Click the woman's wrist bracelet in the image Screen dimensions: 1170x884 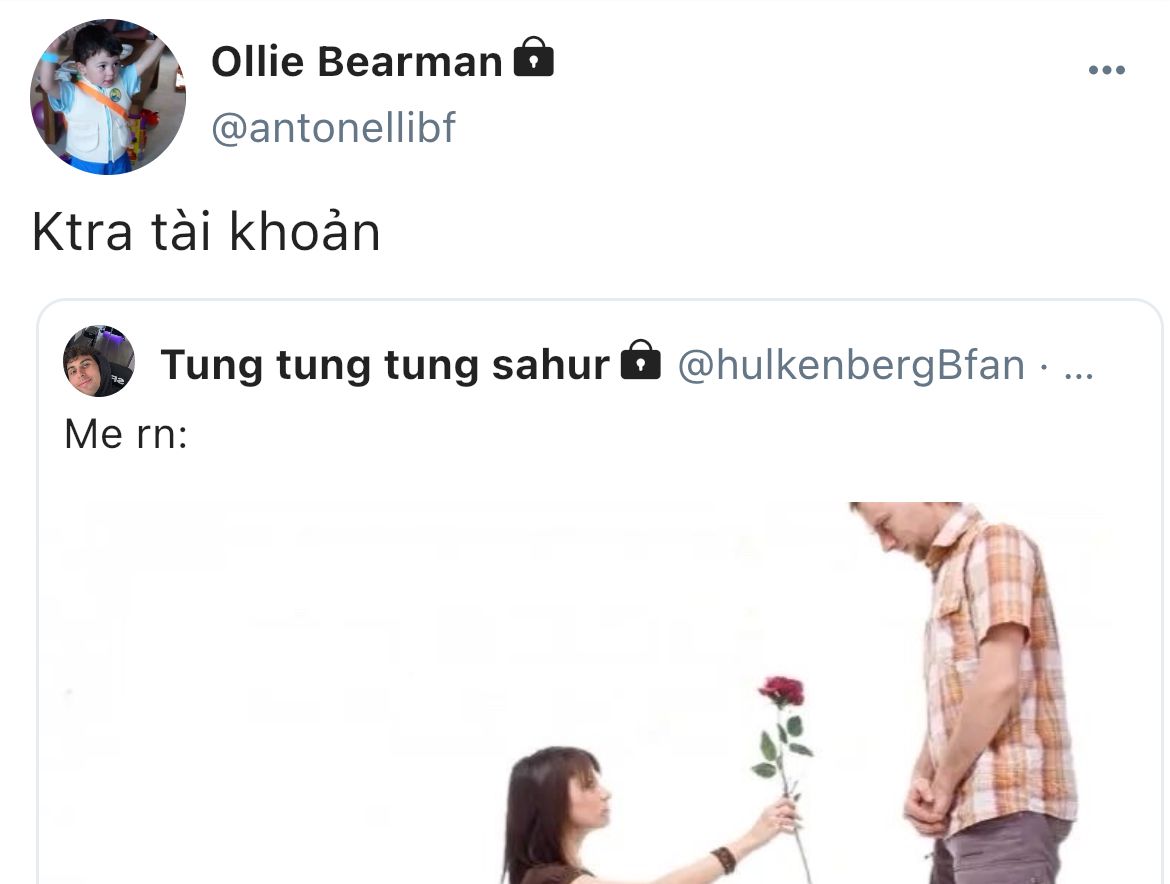click(723, 859)
